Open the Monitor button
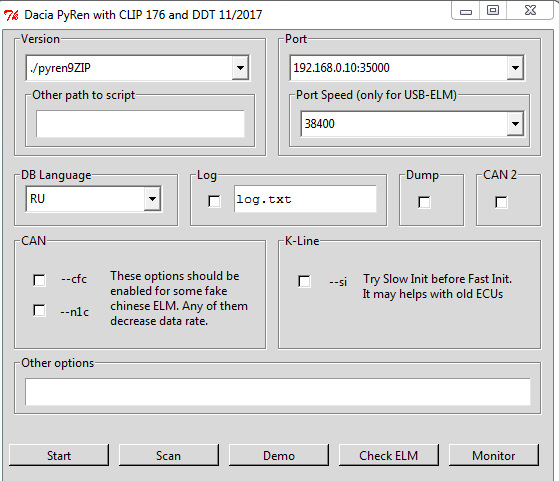This screenshot has width=559, height=481. (494, 455)
